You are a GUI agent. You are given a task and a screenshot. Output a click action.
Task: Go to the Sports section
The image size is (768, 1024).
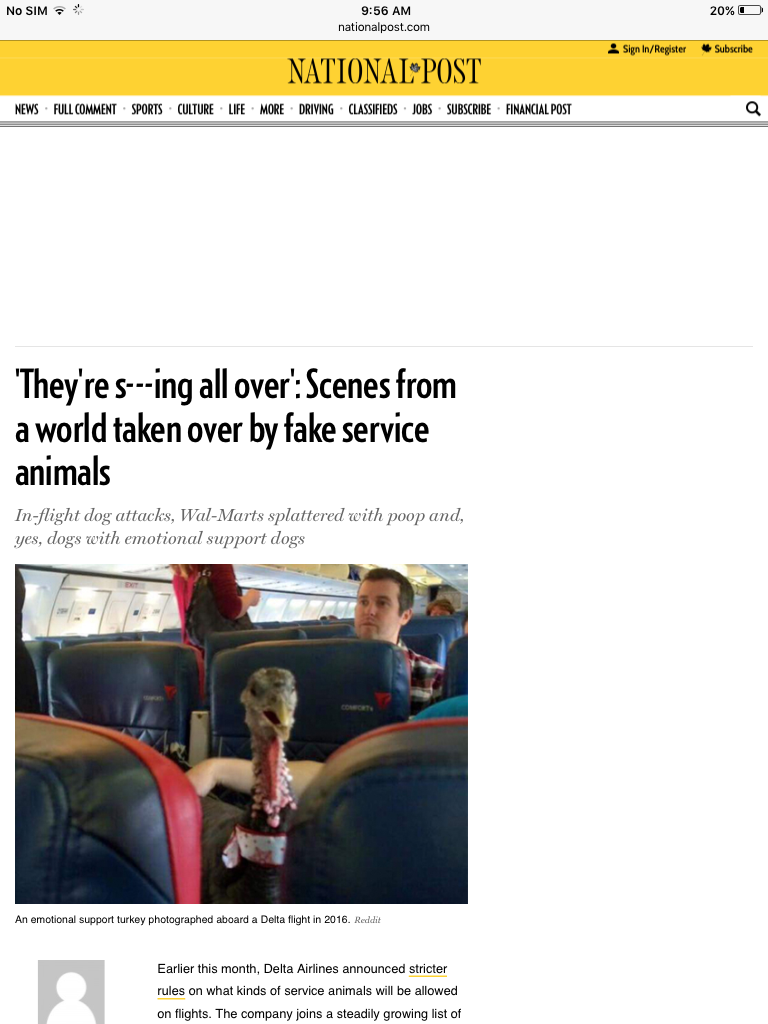pyautogui.click(x=147, y=109)
